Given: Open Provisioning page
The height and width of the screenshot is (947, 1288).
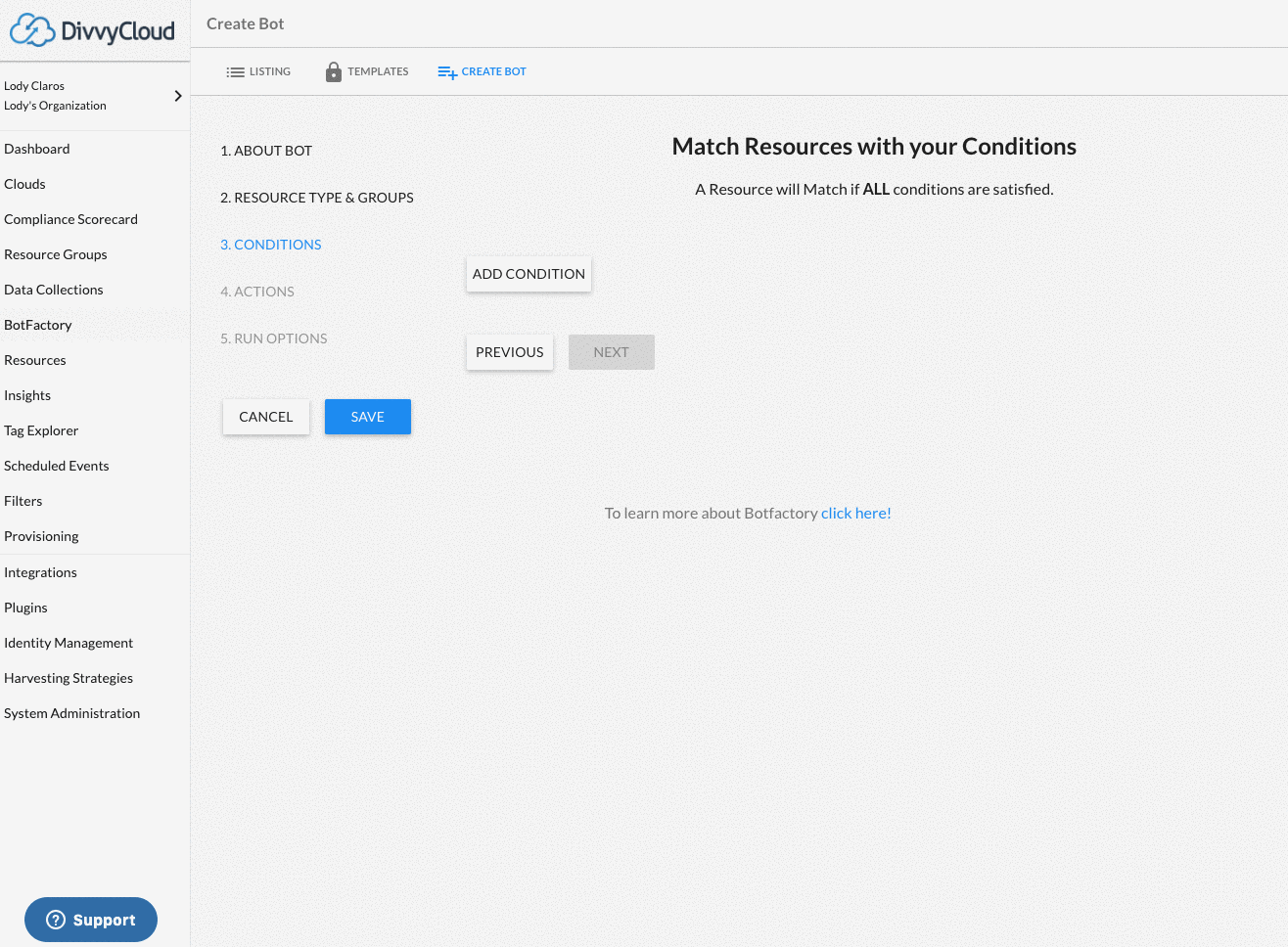Looking at the screenshot, I should [41, 536].
